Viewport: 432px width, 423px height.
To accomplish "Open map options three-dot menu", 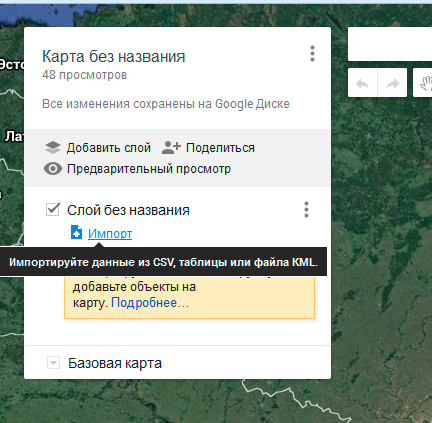I will [312, 54].
